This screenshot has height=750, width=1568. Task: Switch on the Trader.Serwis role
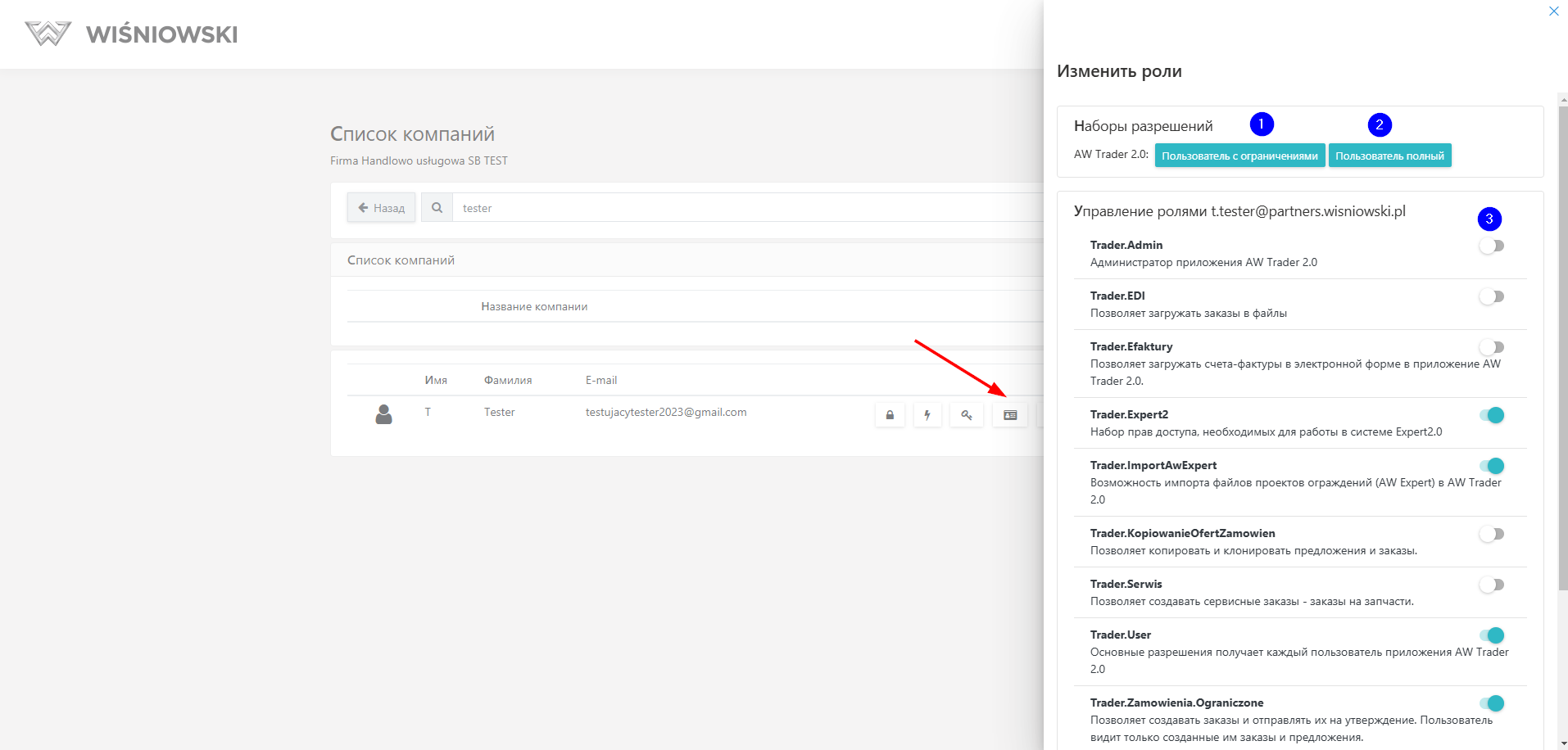coord(1492,585)
